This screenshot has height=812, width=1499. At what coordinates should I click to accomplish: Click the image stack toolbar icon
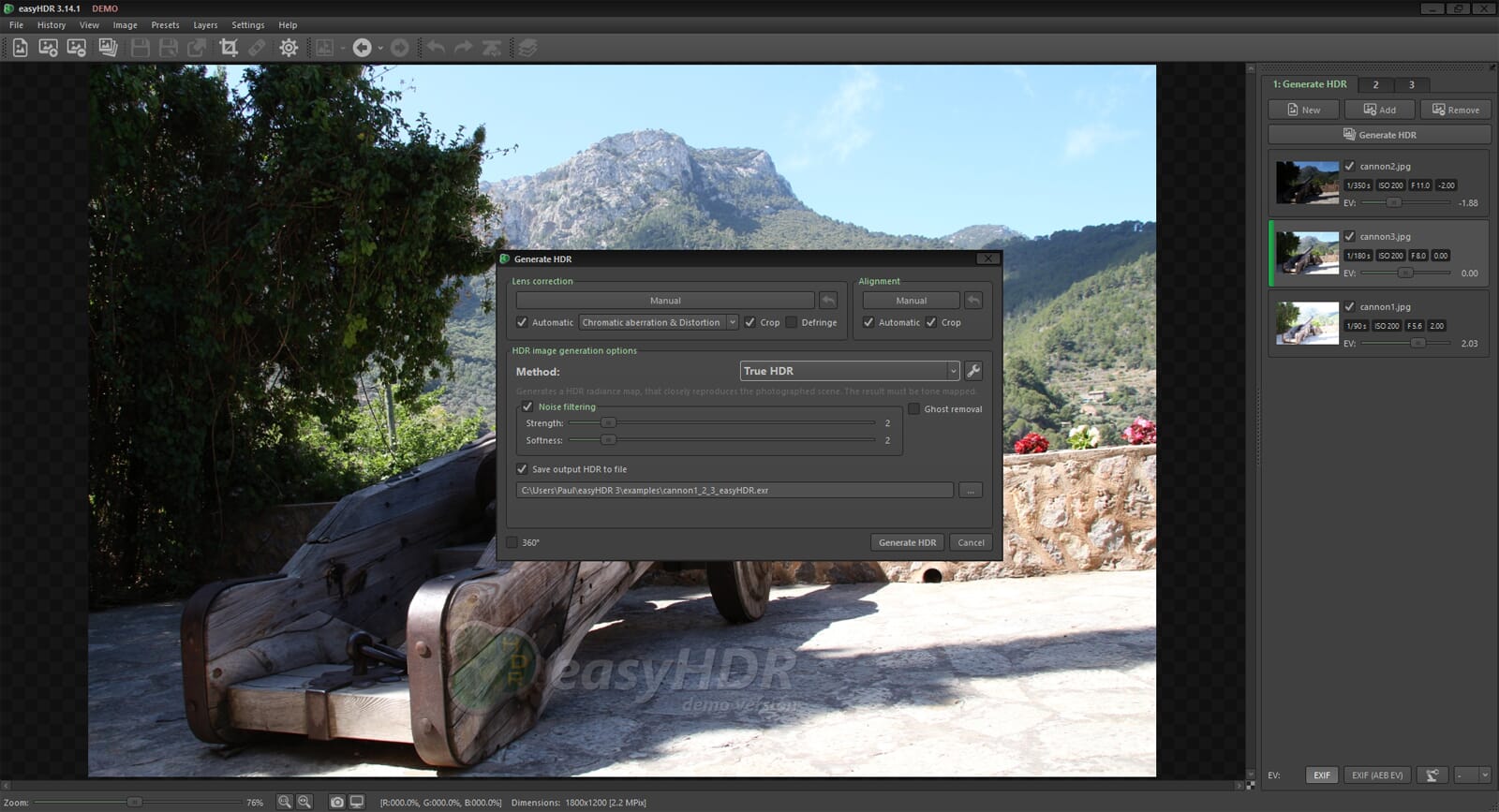(108, 48)
